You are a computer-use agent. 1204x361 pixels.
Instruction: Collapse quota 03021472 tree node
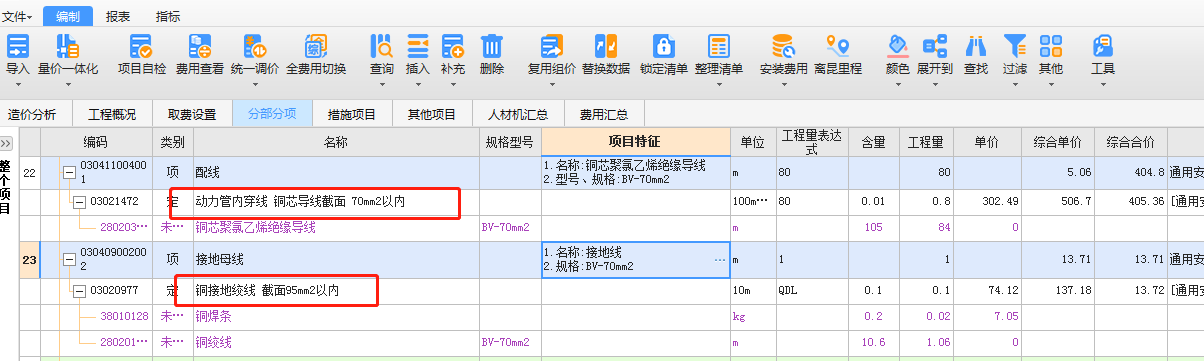click(79, 203)
